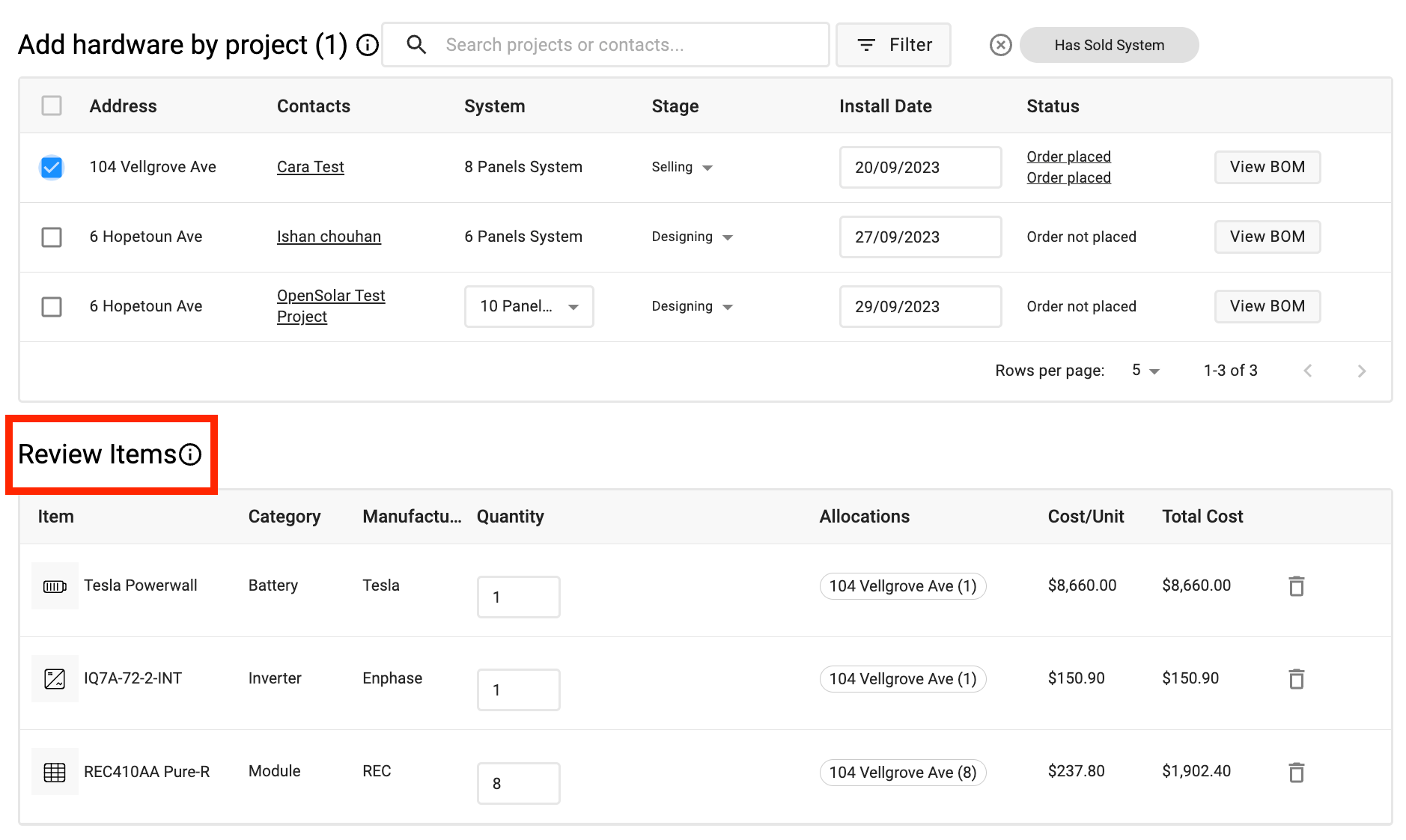Screen dimensions: 1406x840
Task: Delete the REC410AA Pure-R module row
Action: [1296, 772]
